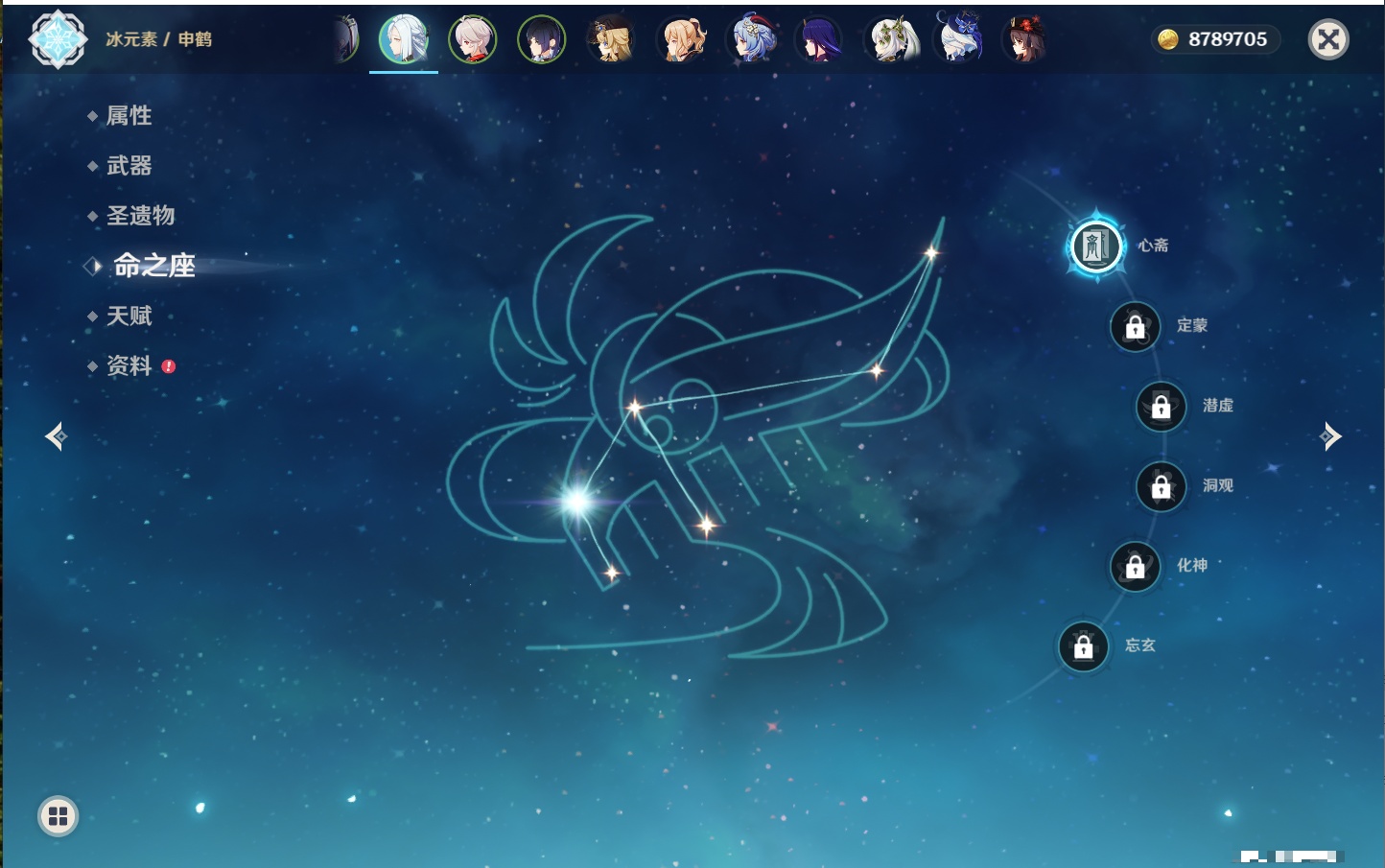Click the 定蒙 constellation label
The image size is (1385, 868).
(x=1192, y=325)
